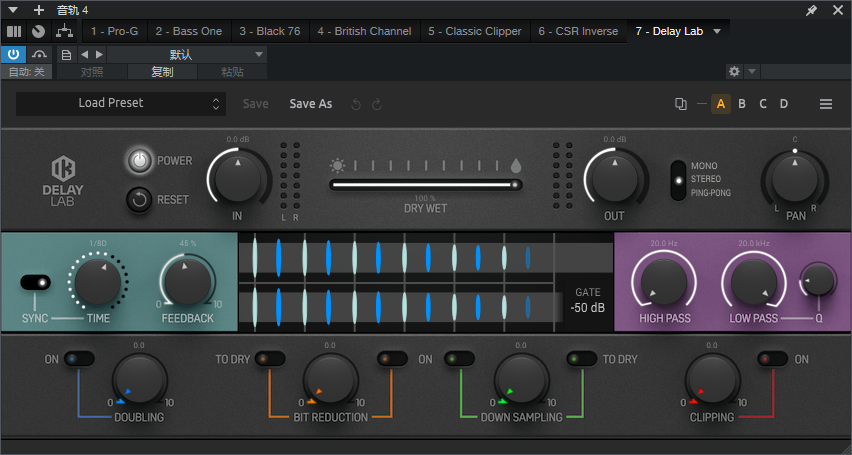Click the Save As button

click(311, 104)
